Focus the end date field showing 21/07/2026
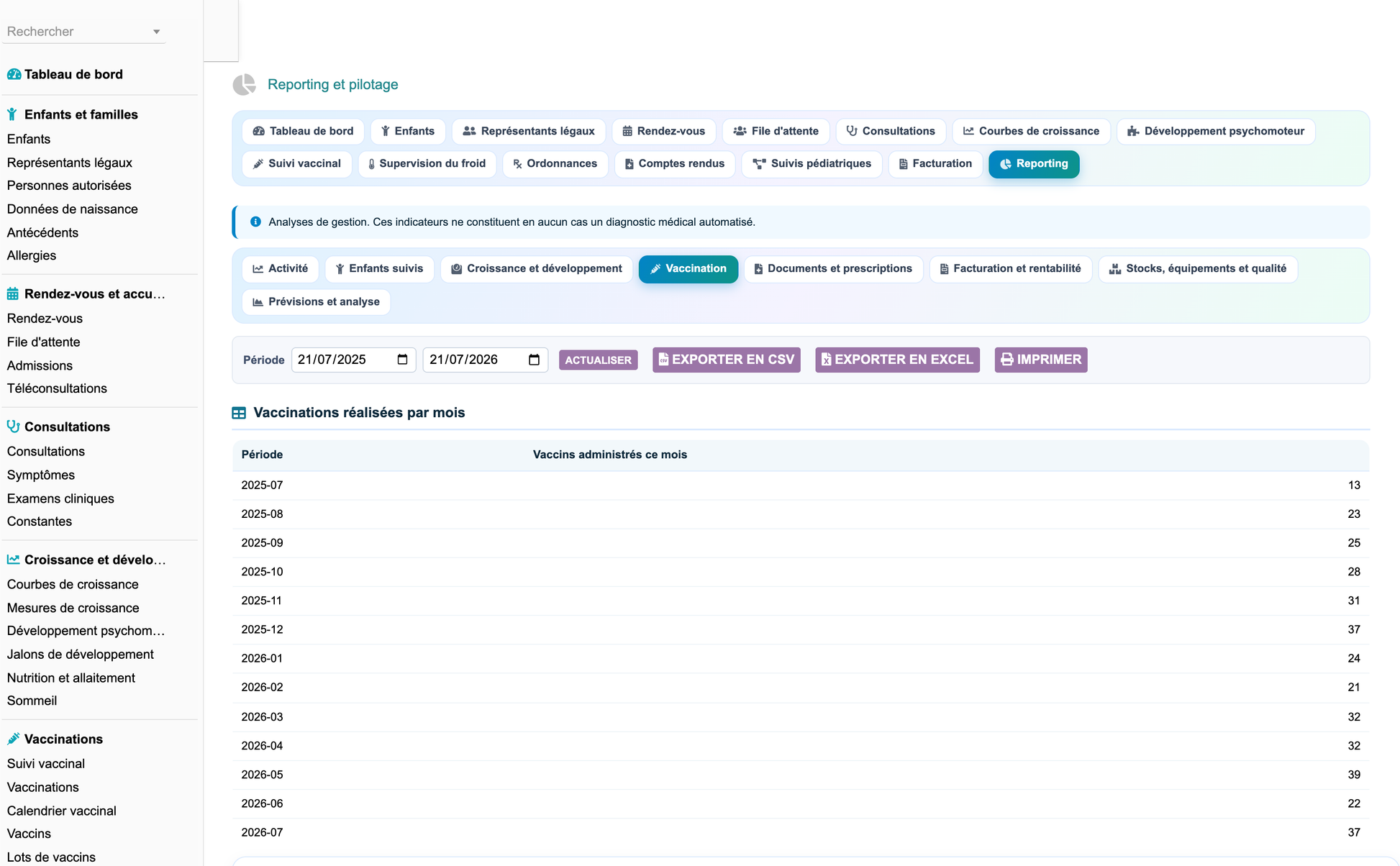Screen dimensions: 1400x866 tap(485, 360)
